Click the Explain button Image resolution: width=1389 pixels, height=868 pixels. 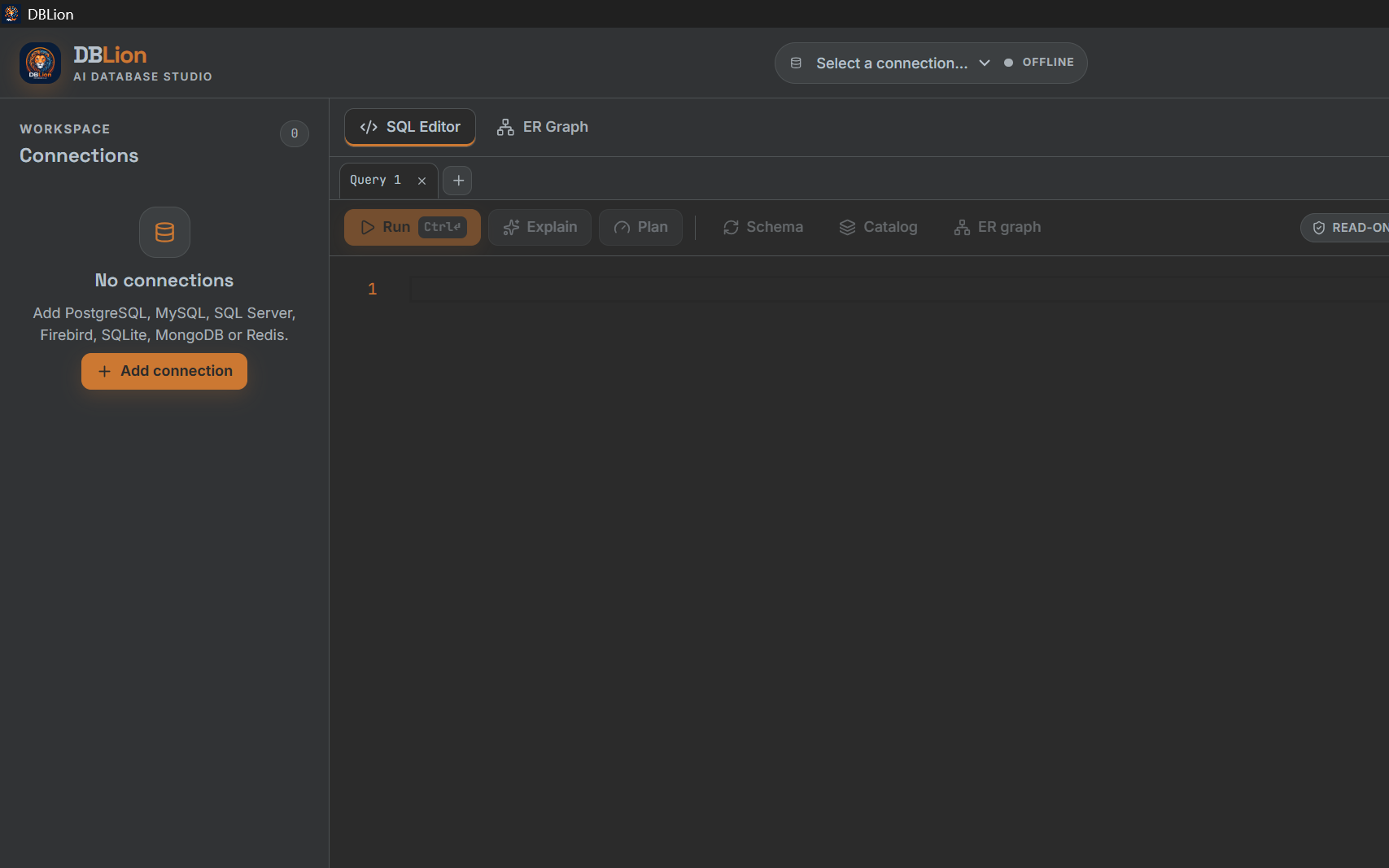(x=540, y=227)
